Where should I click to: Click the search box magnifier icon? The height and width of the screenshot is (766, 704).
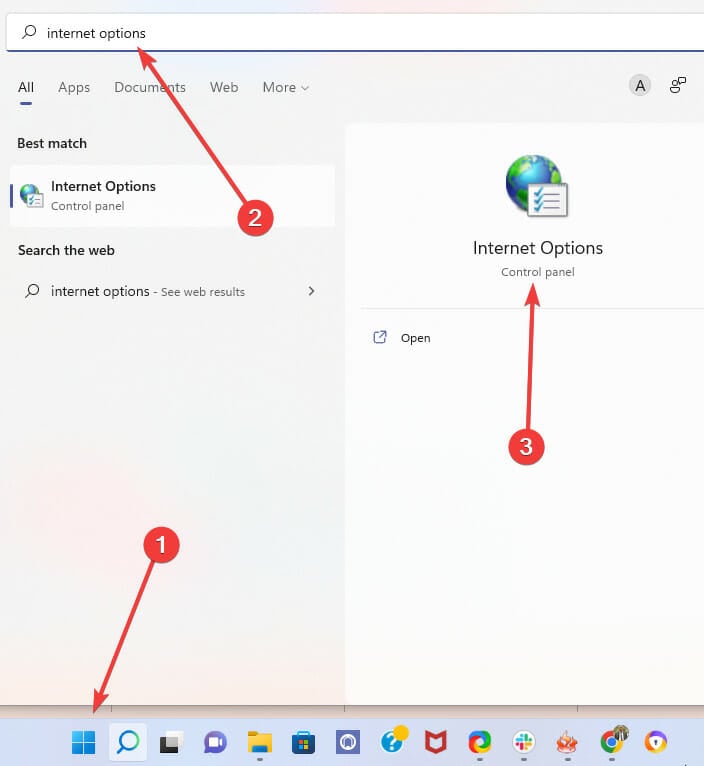click(29, 32)
